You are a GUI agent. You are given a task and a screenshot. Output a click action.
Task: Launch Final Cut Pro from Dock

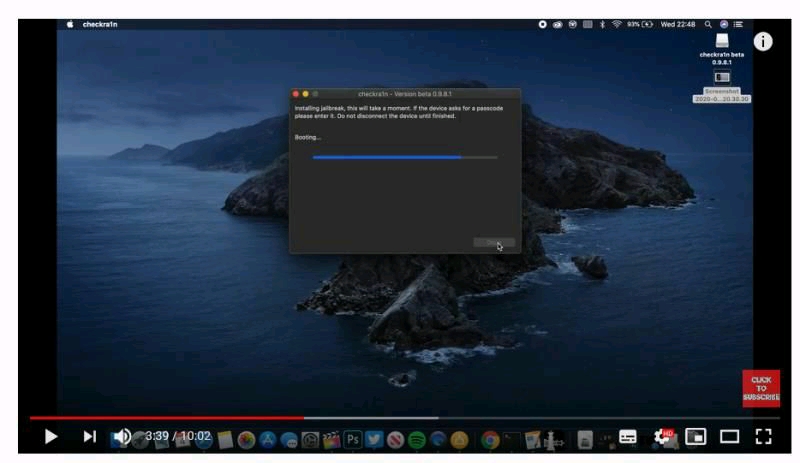click(x=331, y=440)
